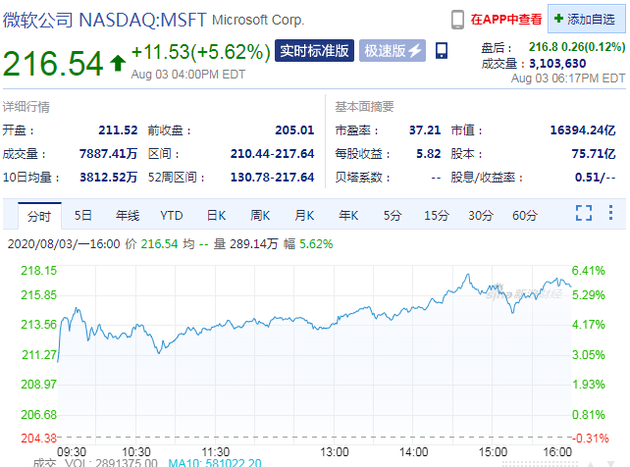Click the share capital 75.71亿
The image size is (630, 467).
(x=593, y=154)
